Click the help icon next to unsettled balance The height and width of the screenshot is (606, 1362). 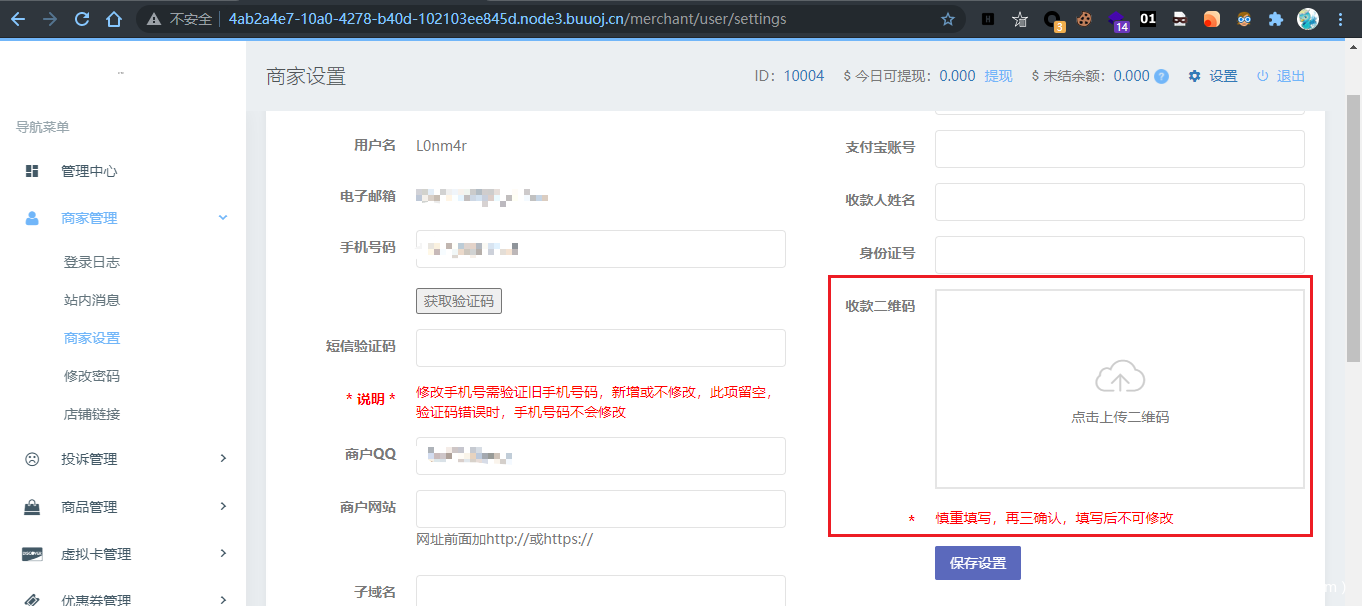[x=1161, y=77]
